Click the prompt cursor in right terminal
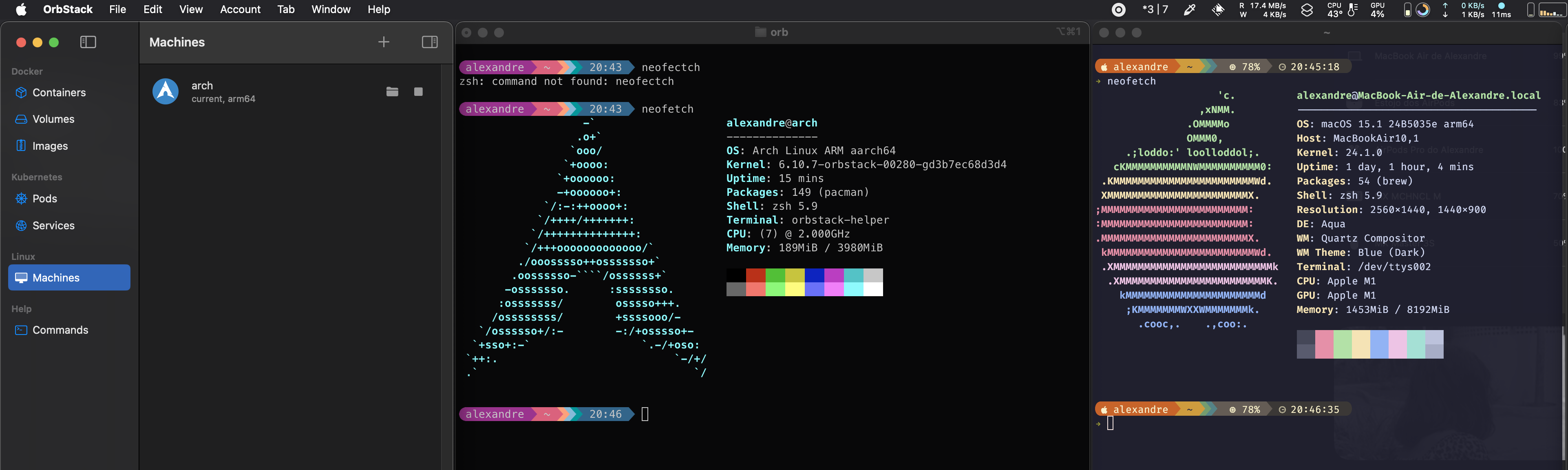1568x470 pixels. coord(1110,423)
